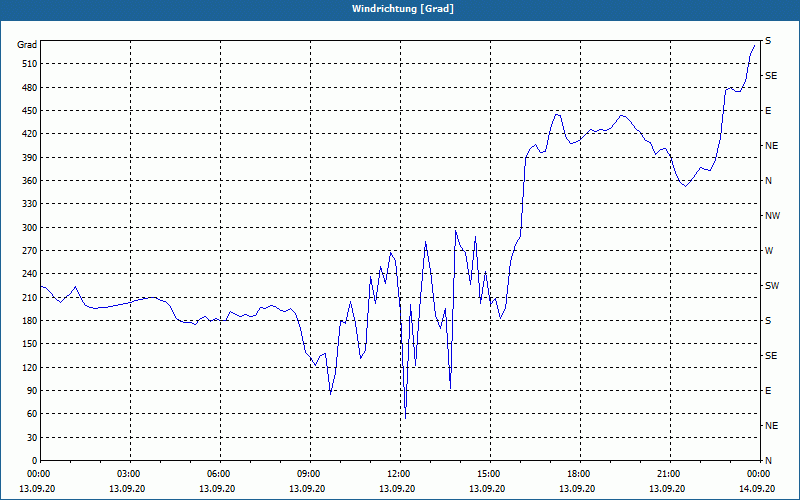Click the 13.09.20 date under 18:00
Viewport: 800px width, 500px height.
pyautogui.click(x=577, y=488)
